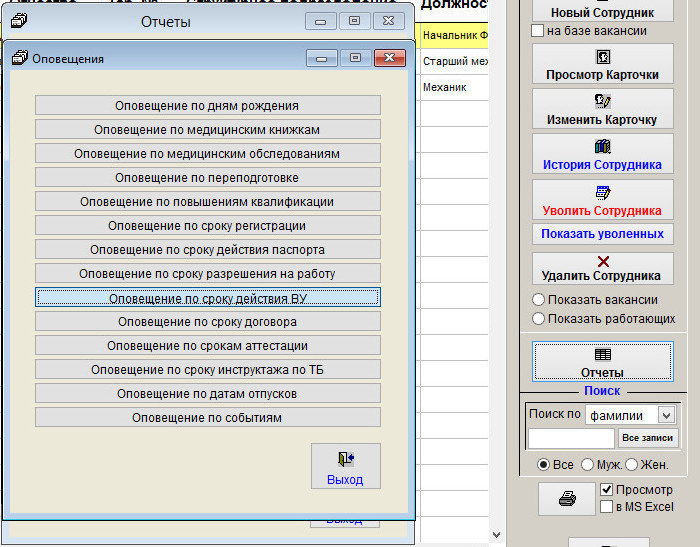Choose Оповещение по сроку договора
Viewport: 700px width, 547px height.
(207, 321)
